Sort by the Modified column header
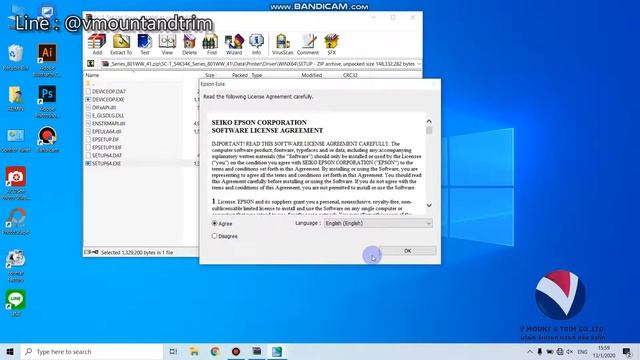This screenshot has width=640, height=360. tap(311, 75)
